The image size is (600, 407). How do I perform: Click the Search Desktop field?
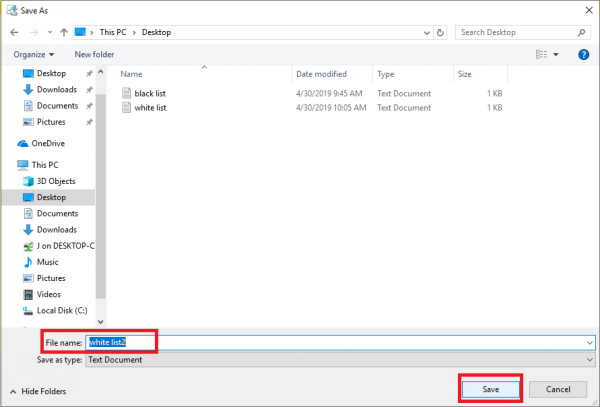click(x=520, y=32)
